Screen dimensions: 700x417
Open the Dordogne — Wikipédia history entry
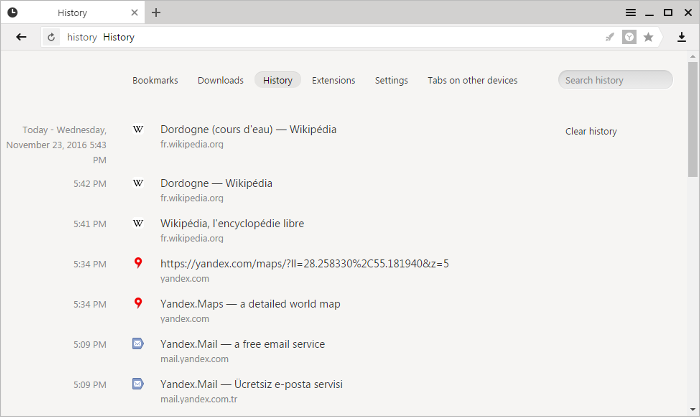click(216, 183)
